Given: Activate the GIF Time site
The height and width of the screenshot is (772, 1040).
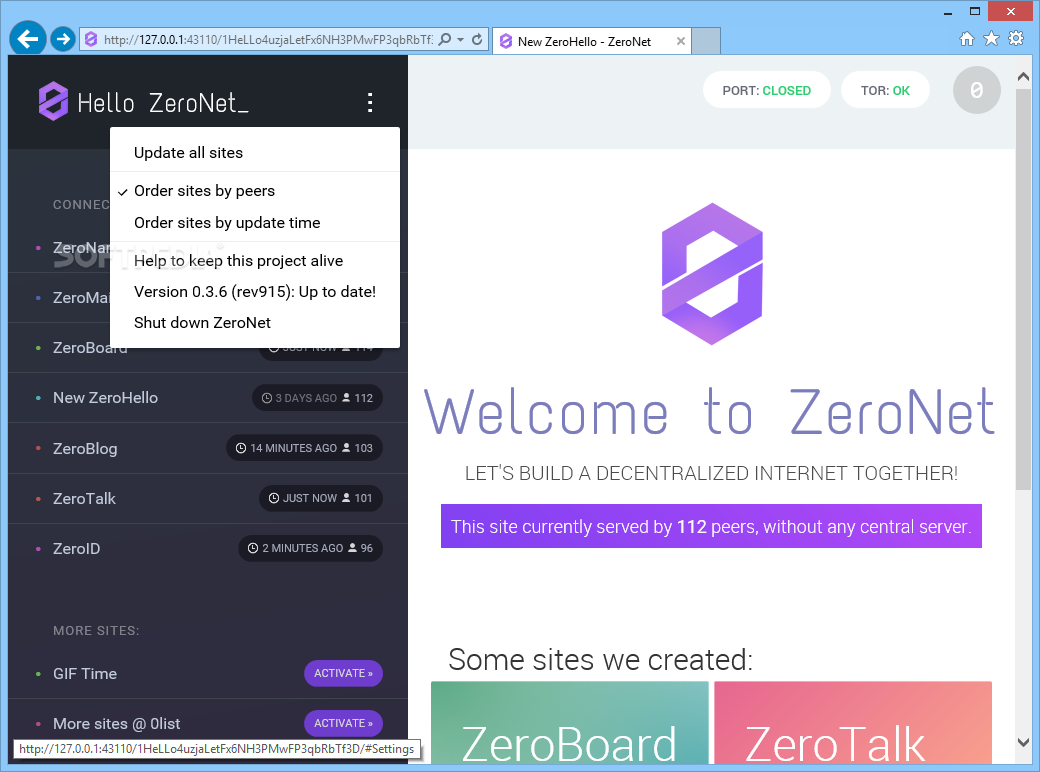Looking at the screenshot, I should [x=344, y=673].
